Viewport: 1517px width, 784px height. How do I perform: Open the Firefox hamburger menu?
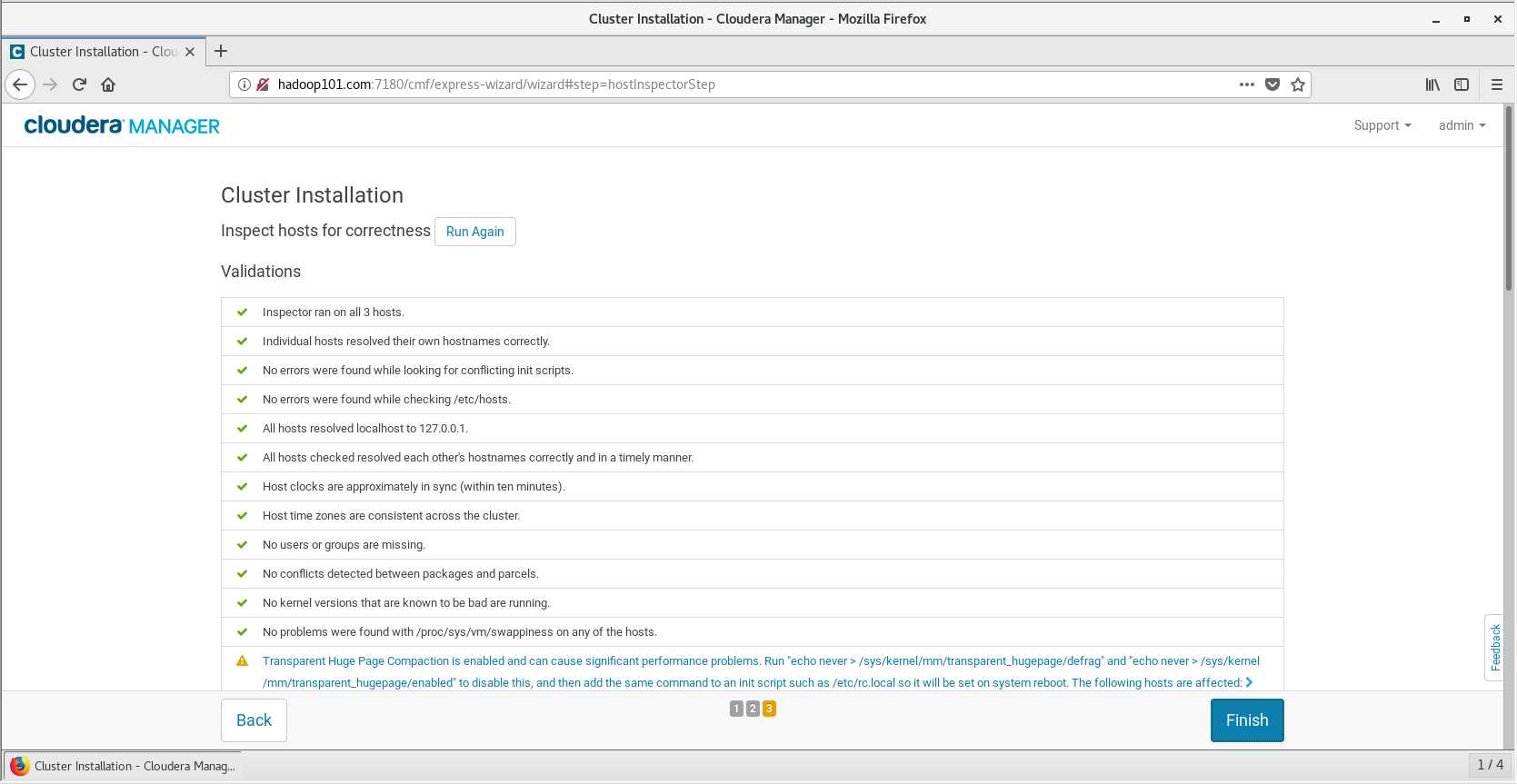coord(1497,84)
